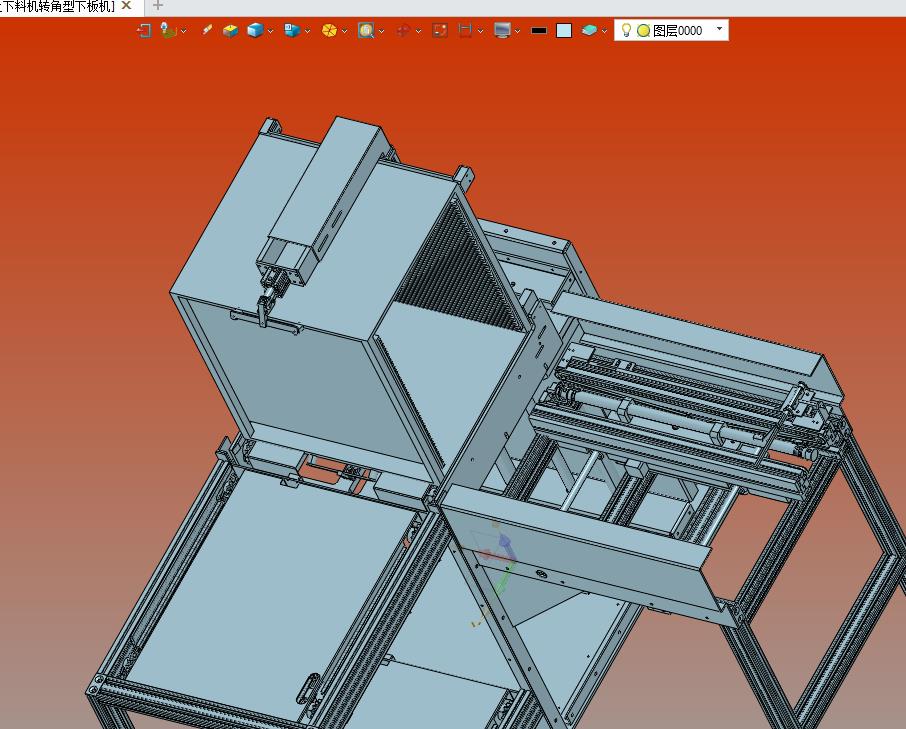This screenshot has width=906, height=729.
Task: Add a new tab with the plus button
Action: click(x=157, y=6)
